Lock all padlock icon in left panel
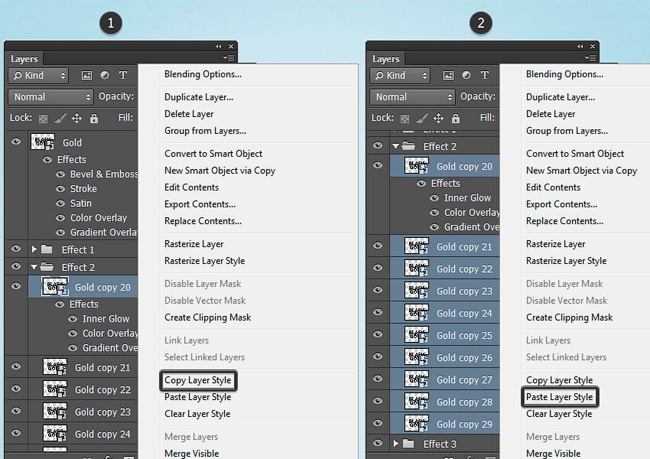Image resolution: width=650 pixels, height=459 pixels. pos(94,119)
